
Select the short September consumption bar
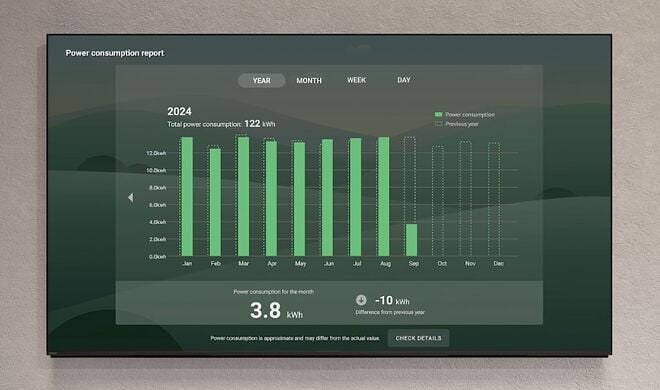point(412,240)
